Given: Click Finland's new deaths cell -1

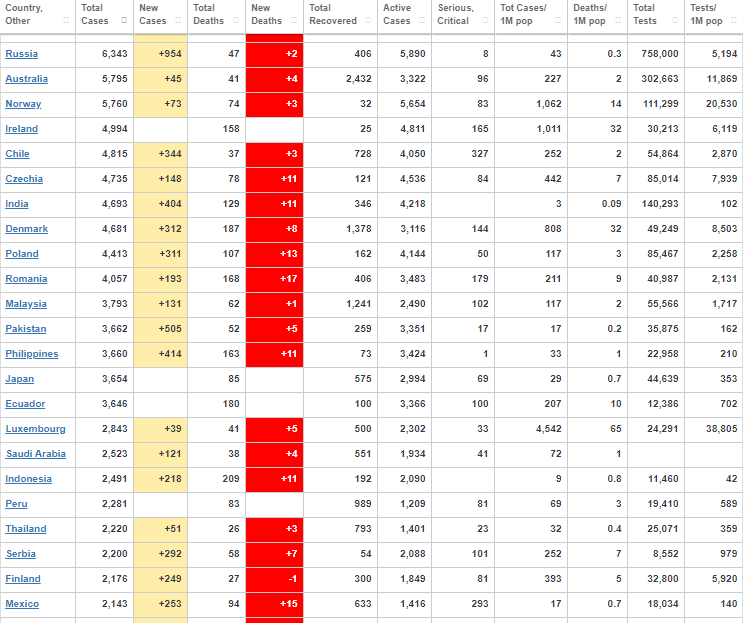Looking at the screenshot, I should click(x=275, y=579).
